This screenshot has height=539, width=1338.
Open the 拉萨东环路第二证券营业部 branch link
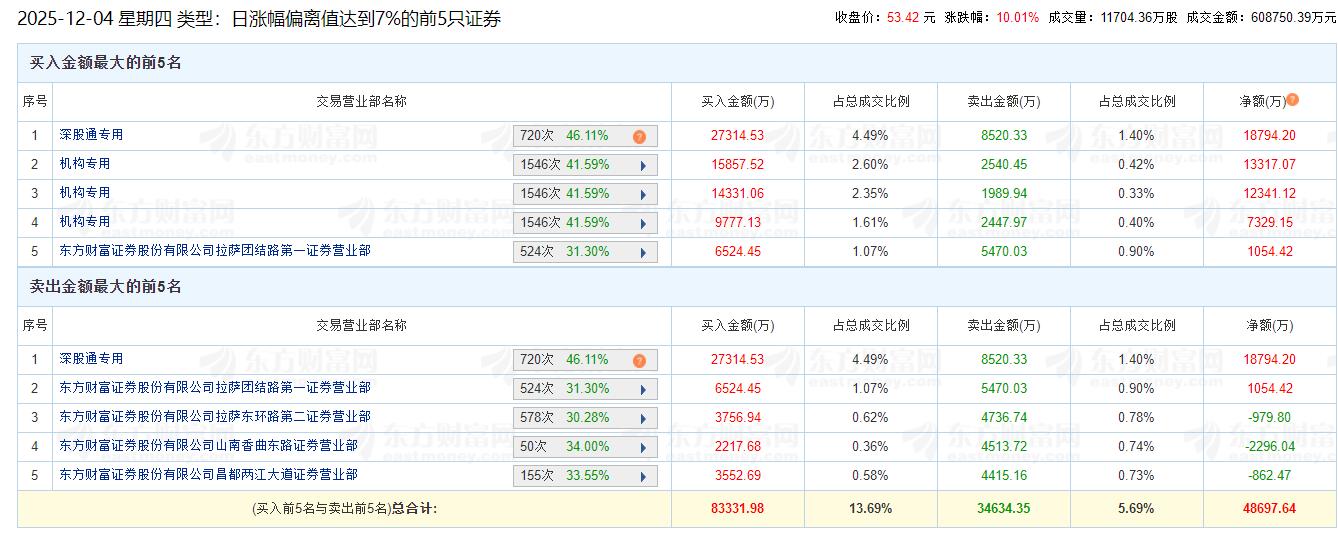coord(214,417)
